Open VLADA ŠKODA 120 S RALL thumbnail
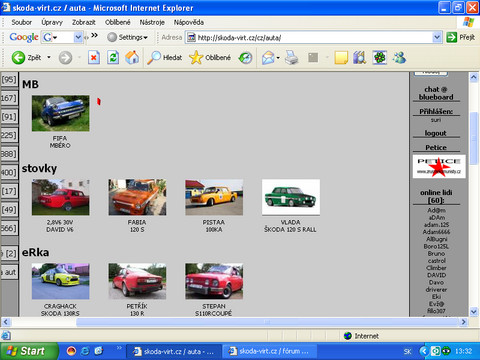 291,197
